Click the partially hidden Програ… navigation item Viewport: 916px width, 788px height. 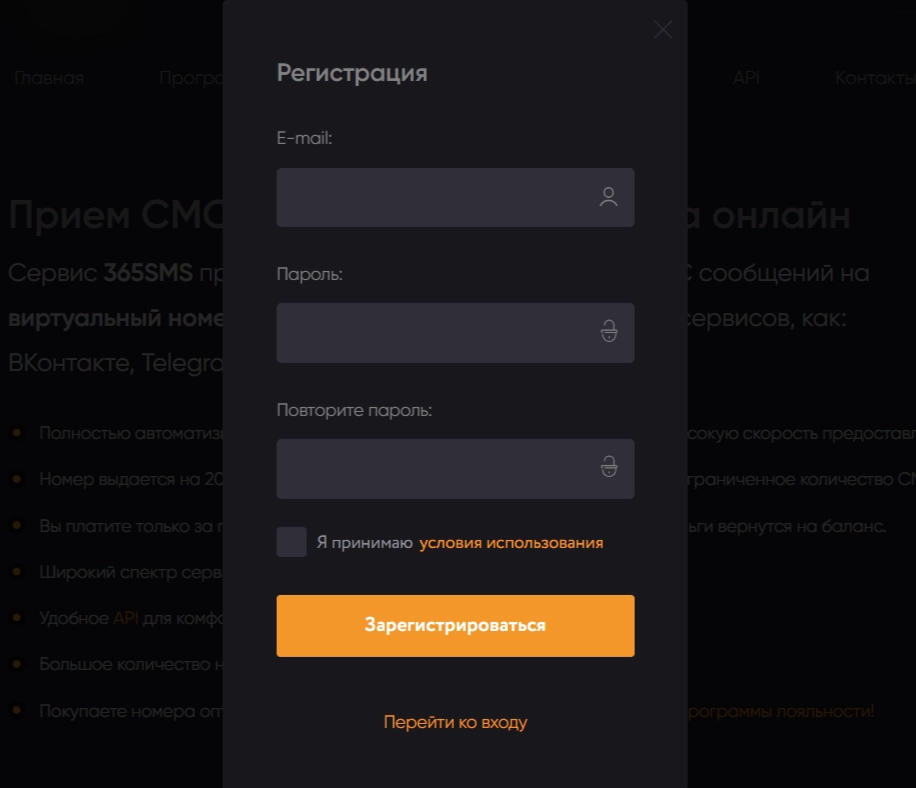[x=190, y=78]
